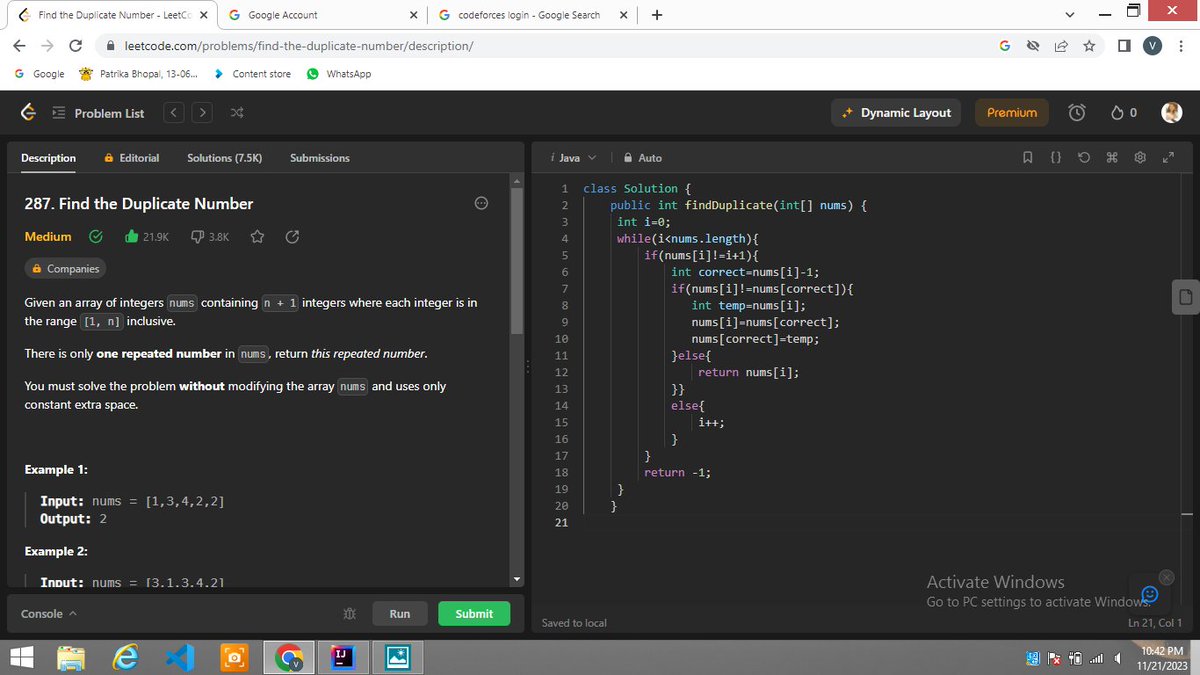
Task: Focus the Chrome address bar URL
Action: click(298, 45)
